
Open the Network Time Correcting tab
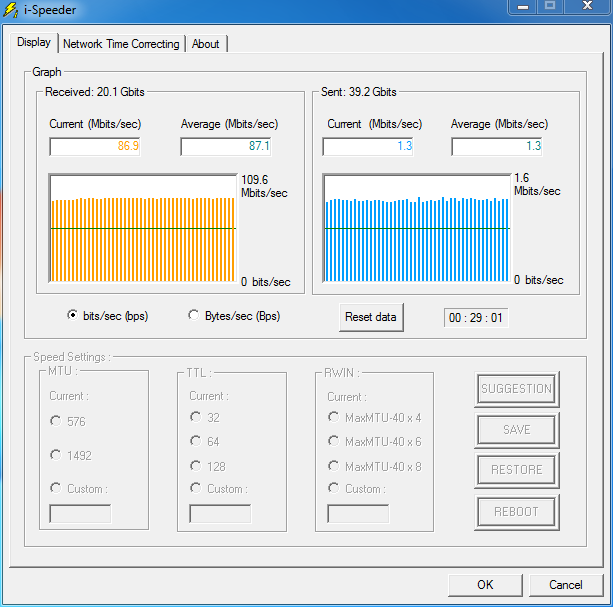coord(121,44)
